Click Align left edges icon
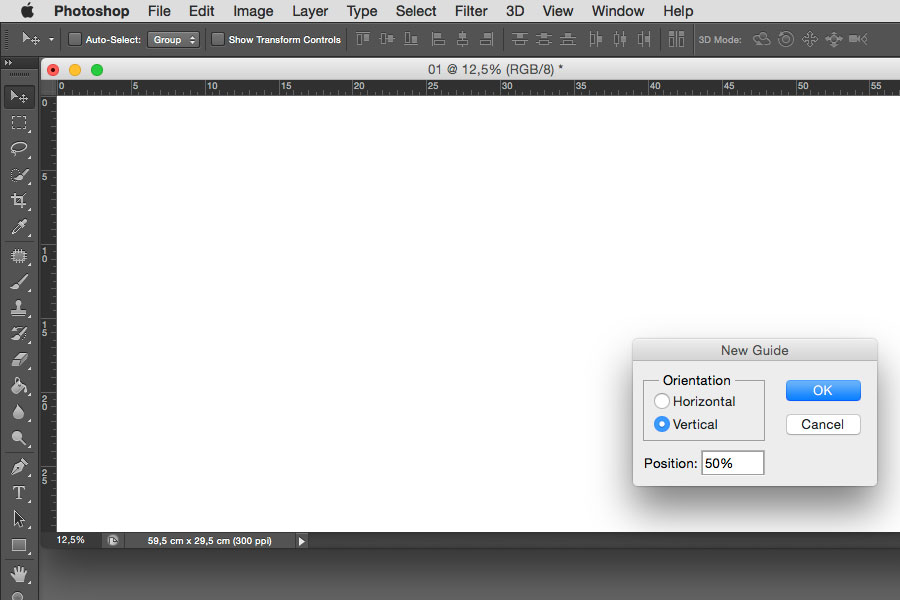 pos(439,39)
